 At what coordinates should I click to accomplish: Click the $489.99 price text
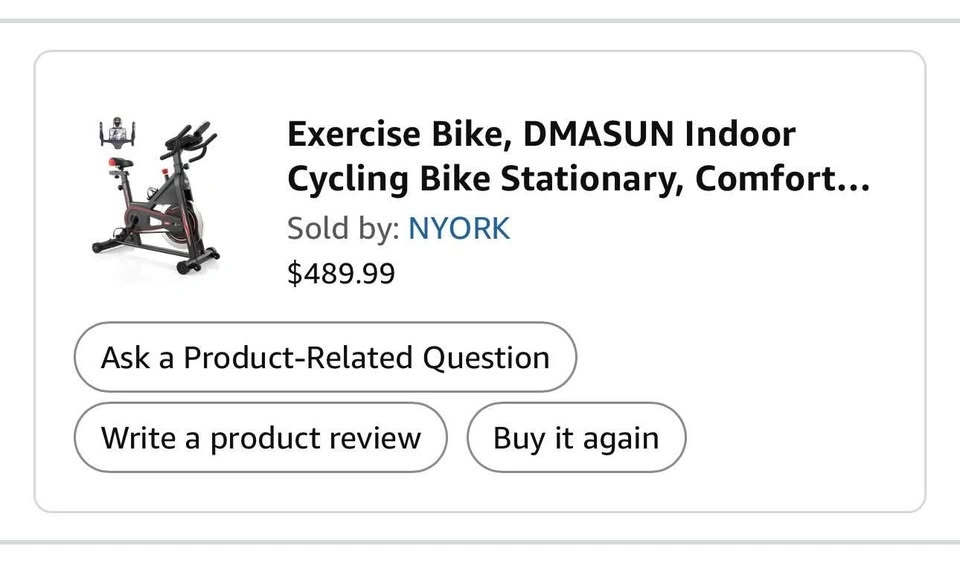pos(341,273)
